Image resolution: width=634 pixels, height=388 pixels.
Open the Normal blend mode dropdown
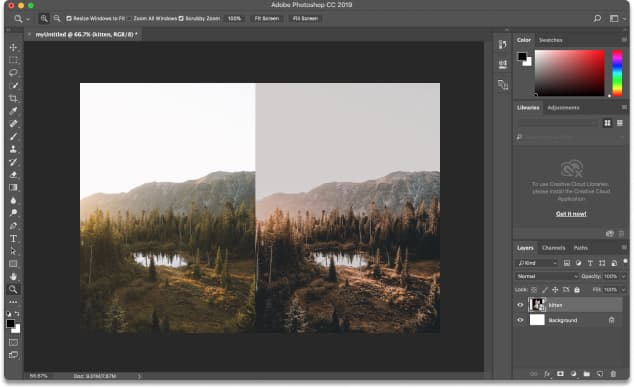coord(547,276)
